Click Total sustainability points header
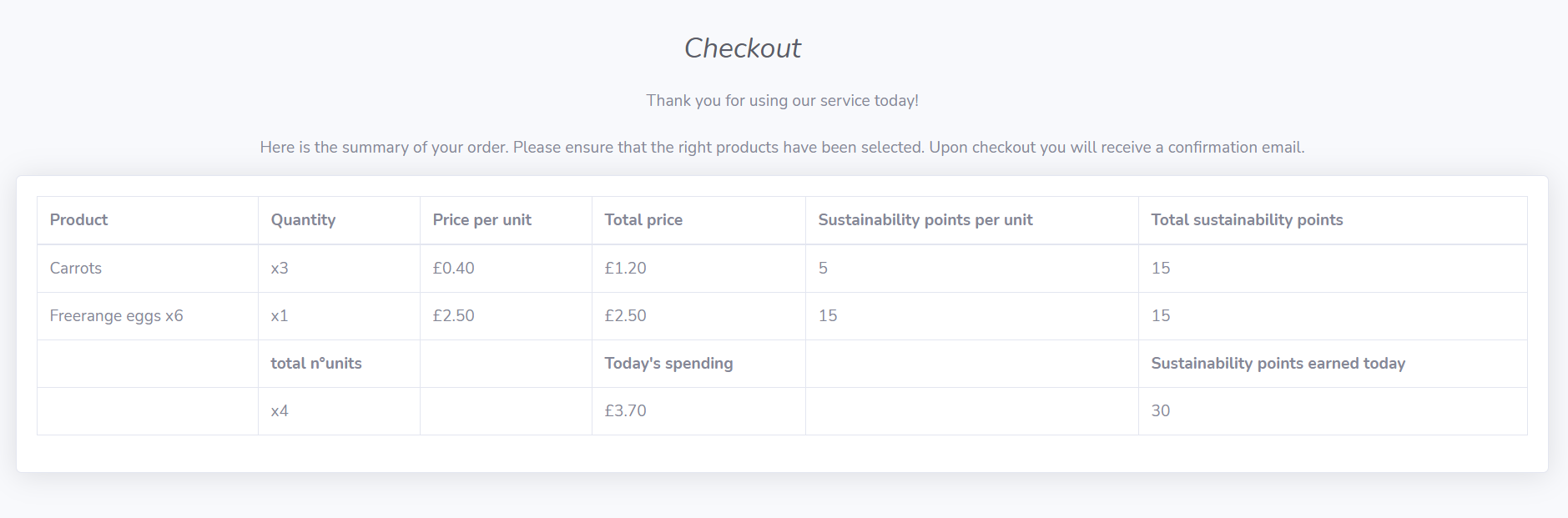Image resolution: width=1568 pixels, height=518 pixels. (1247, 220)
